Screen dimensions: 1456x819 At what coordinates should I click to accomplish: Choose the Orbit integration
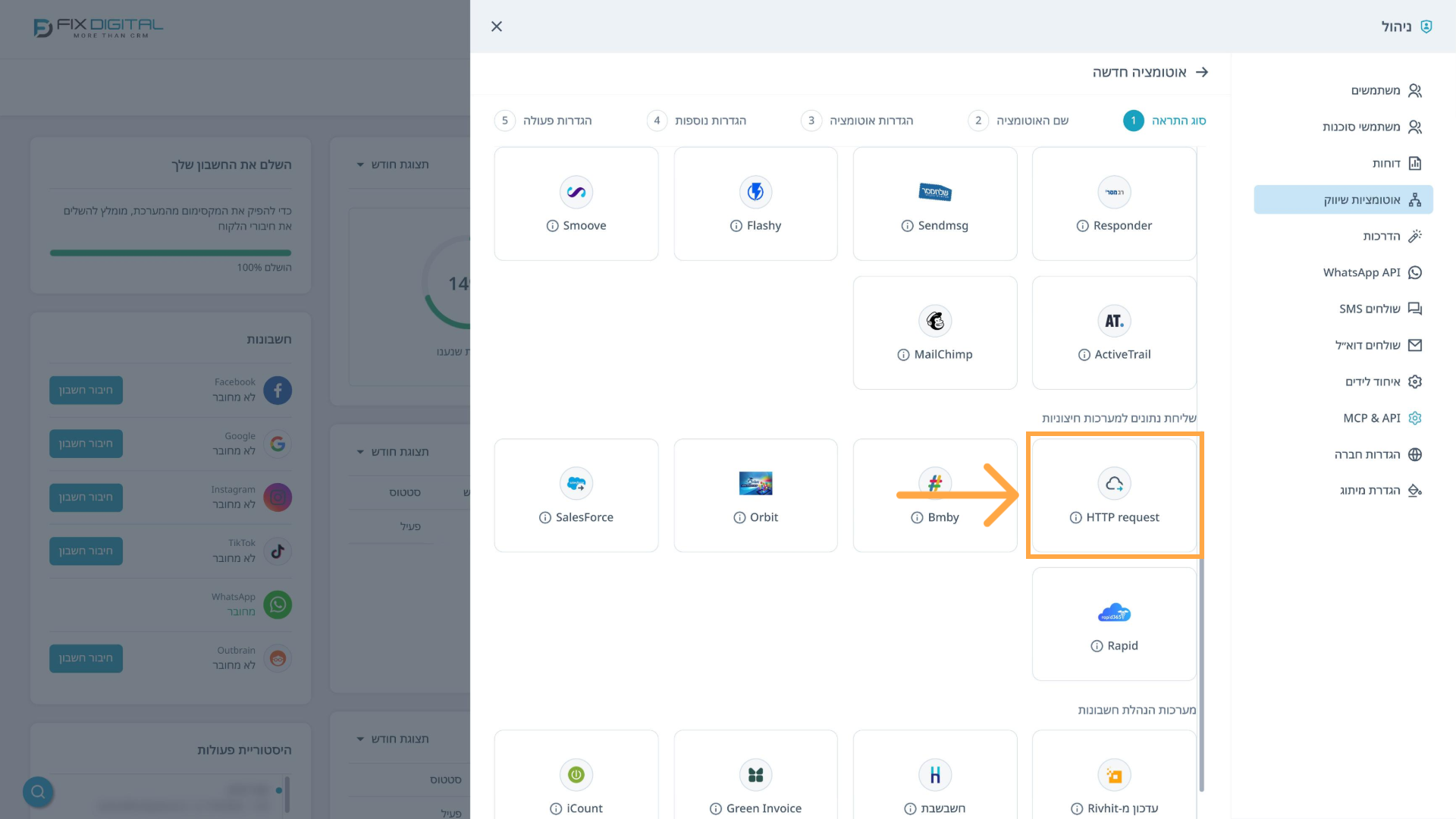[755, 495]
